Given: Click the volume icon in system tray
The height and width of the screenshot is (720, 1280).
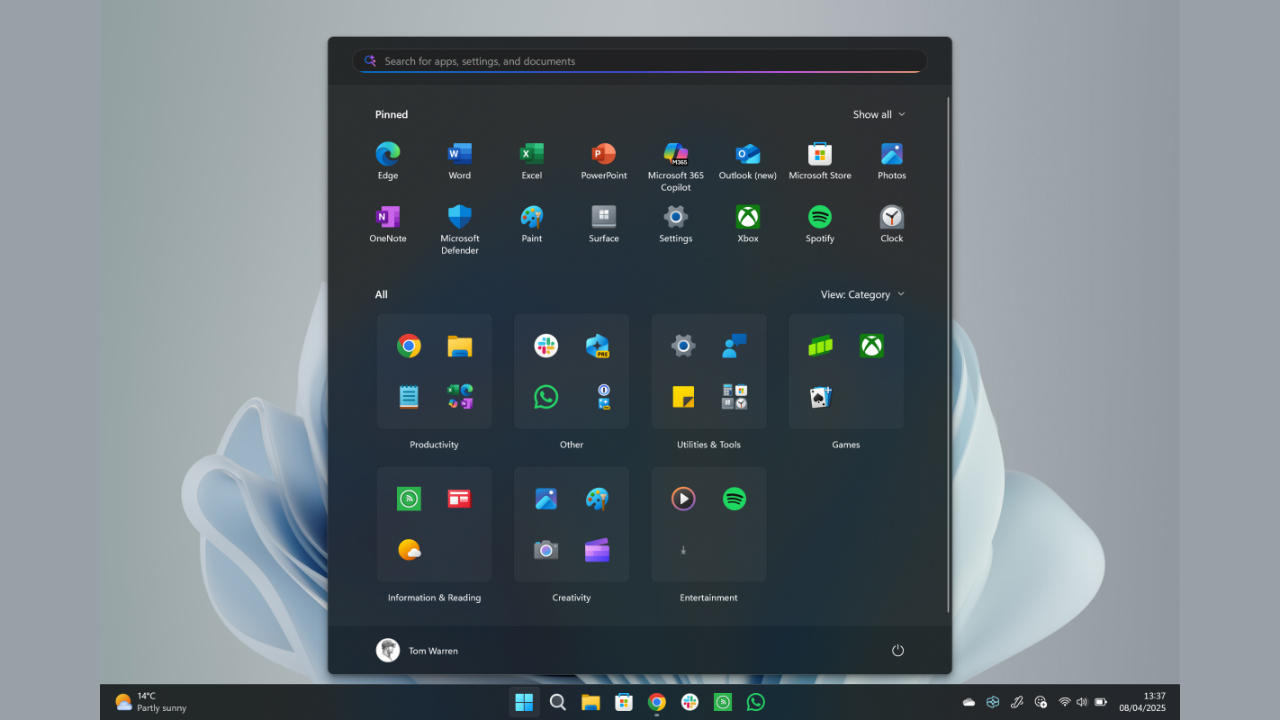Looking at the screenshot, I should [1082, 702].
